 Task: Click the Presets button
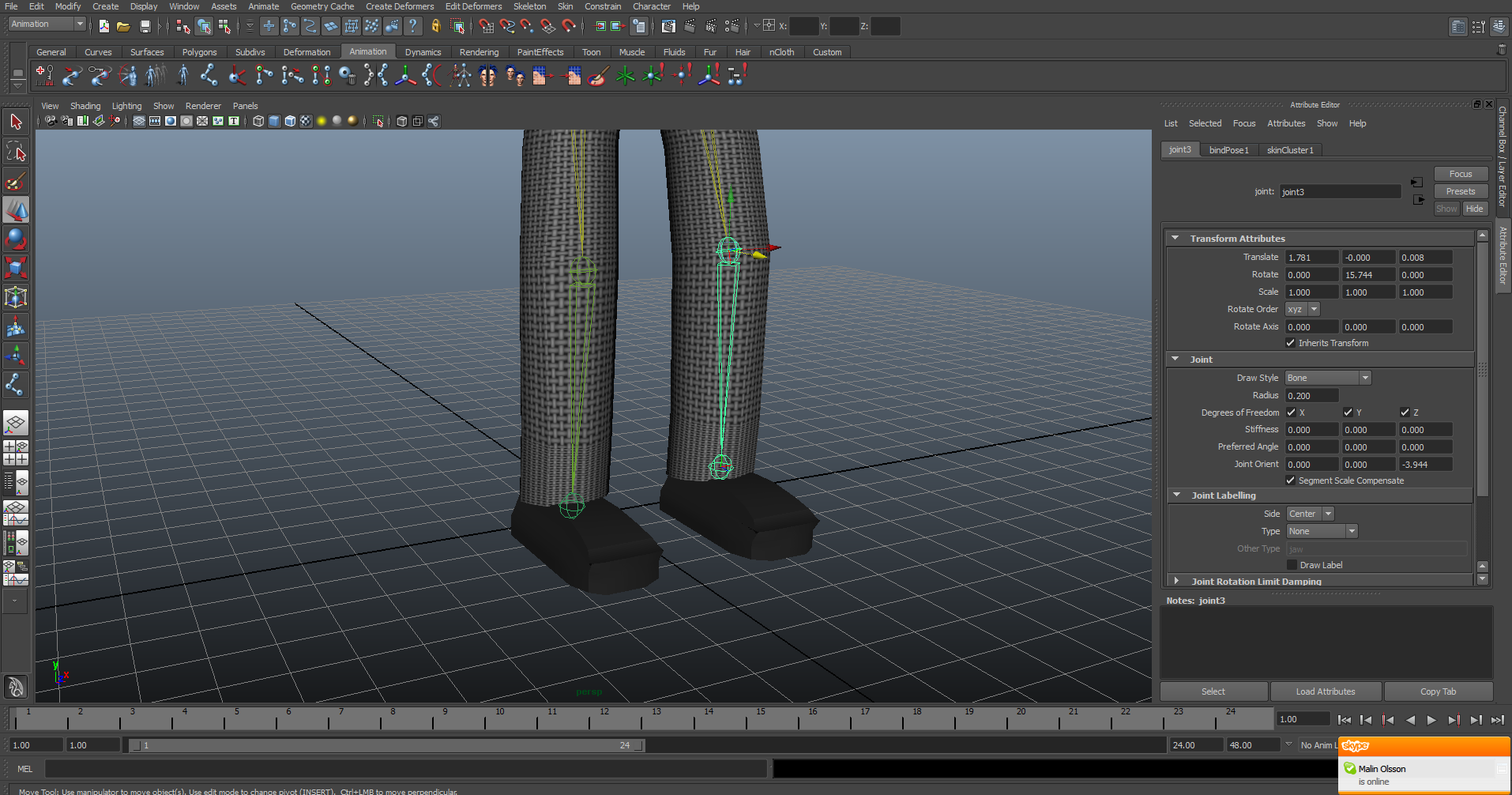1460,191
